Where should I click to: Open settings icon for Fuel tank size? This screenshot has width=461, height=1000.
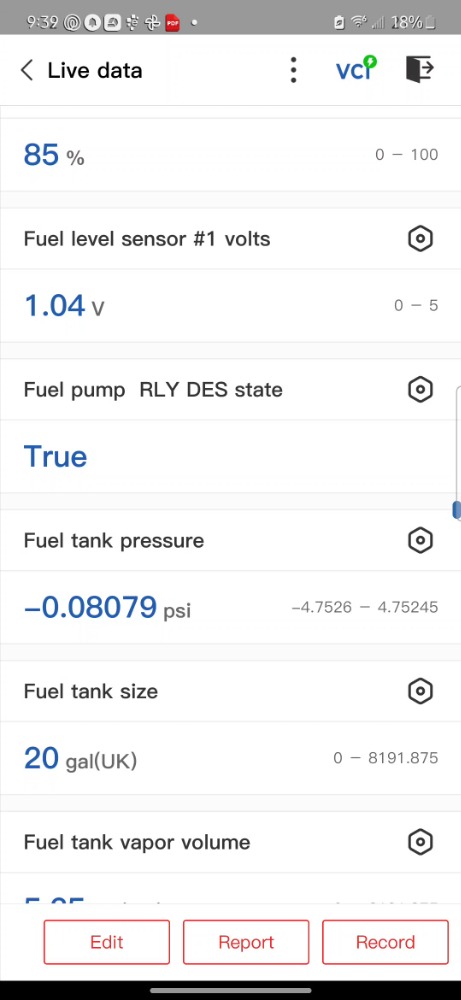(420, 691)
